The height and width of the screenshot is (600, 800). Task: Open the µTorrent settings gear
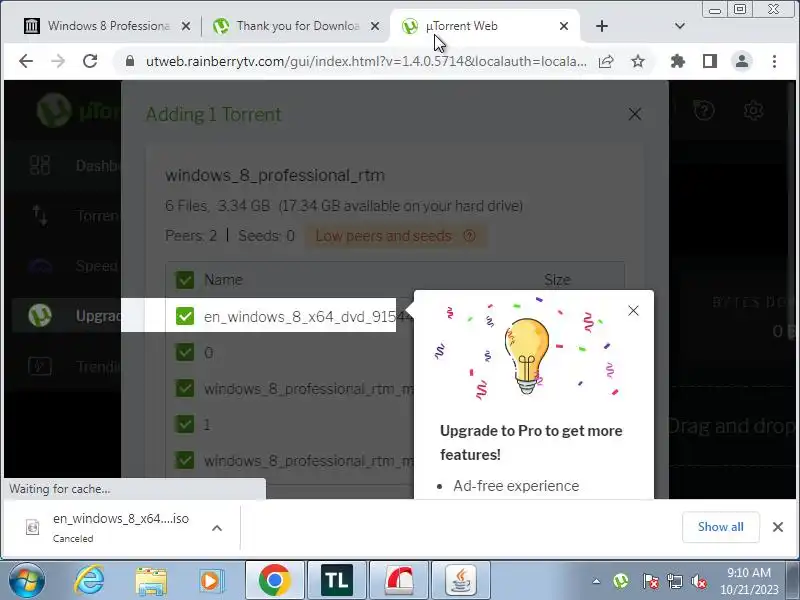click(x=753, y=110)
